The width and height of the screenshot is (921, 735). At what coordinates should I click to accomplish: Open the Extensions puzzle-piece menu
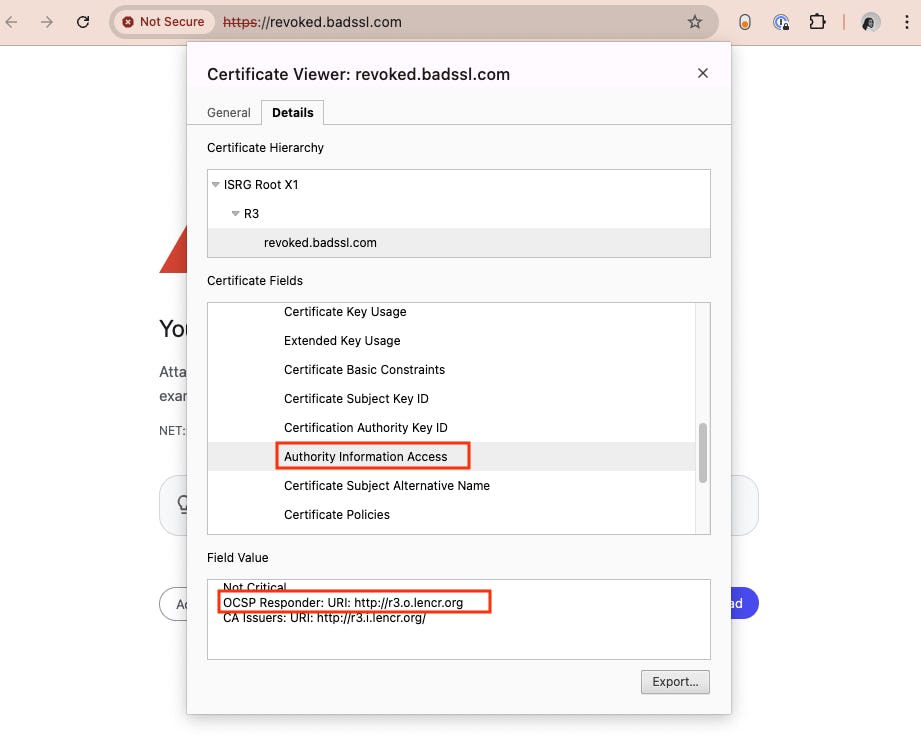tap(817, 22)
